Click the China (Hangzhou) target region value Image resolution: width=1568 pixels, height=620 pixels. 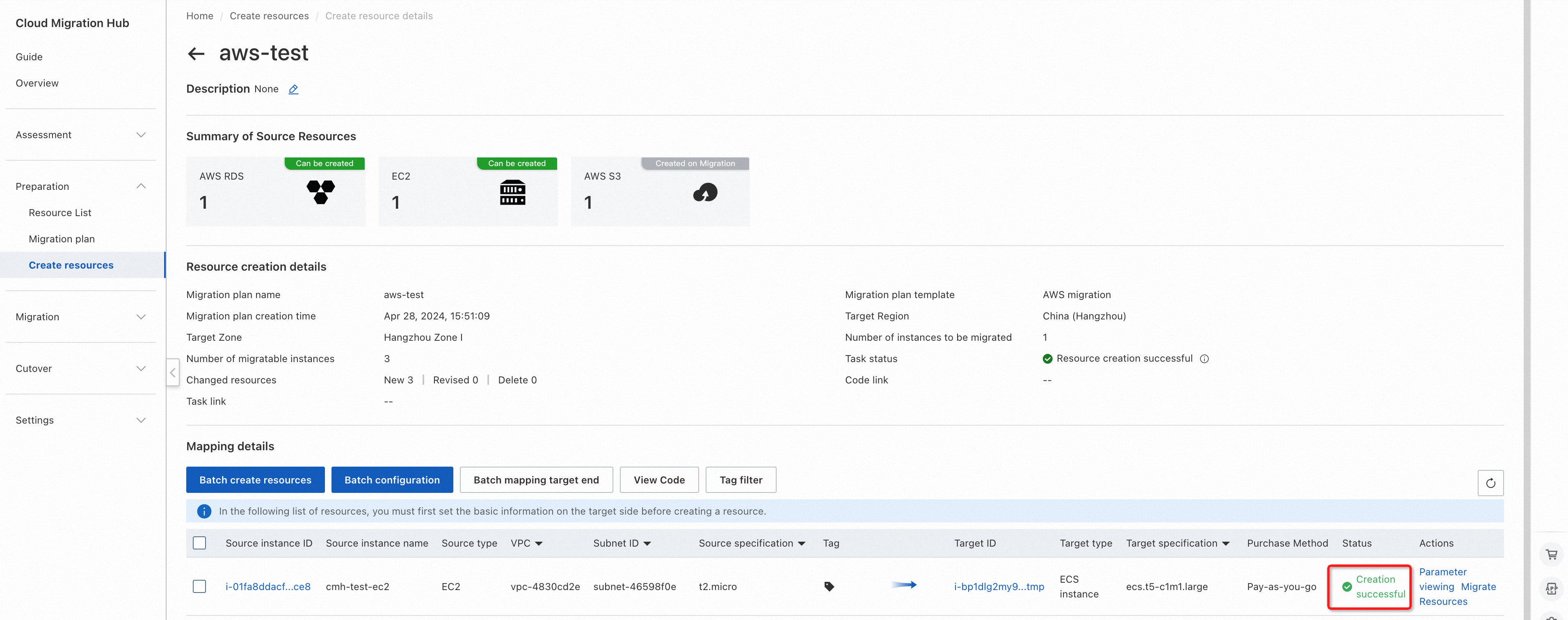point(1084,316)
